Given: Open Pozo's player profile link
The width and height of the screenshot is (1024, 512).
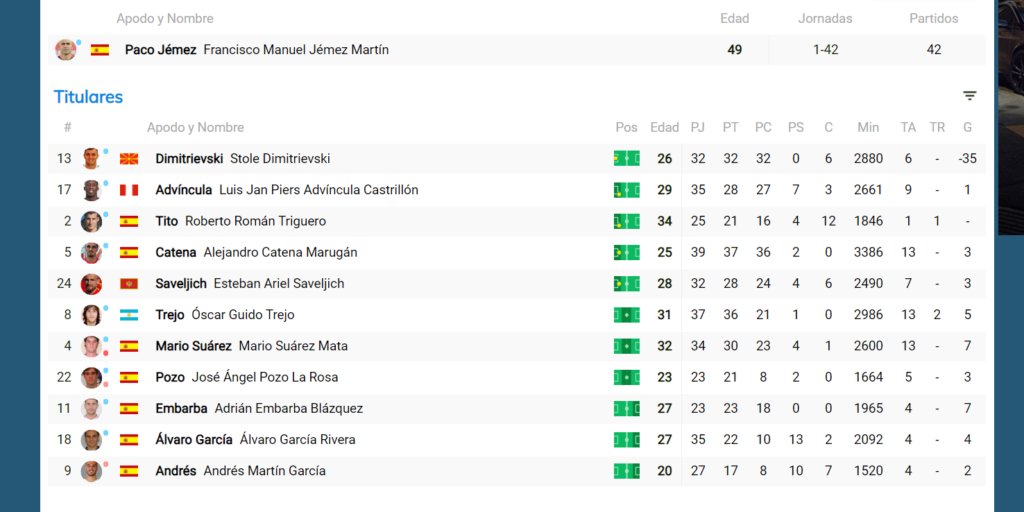Looking at the screenshot, I should pos(170,378).
